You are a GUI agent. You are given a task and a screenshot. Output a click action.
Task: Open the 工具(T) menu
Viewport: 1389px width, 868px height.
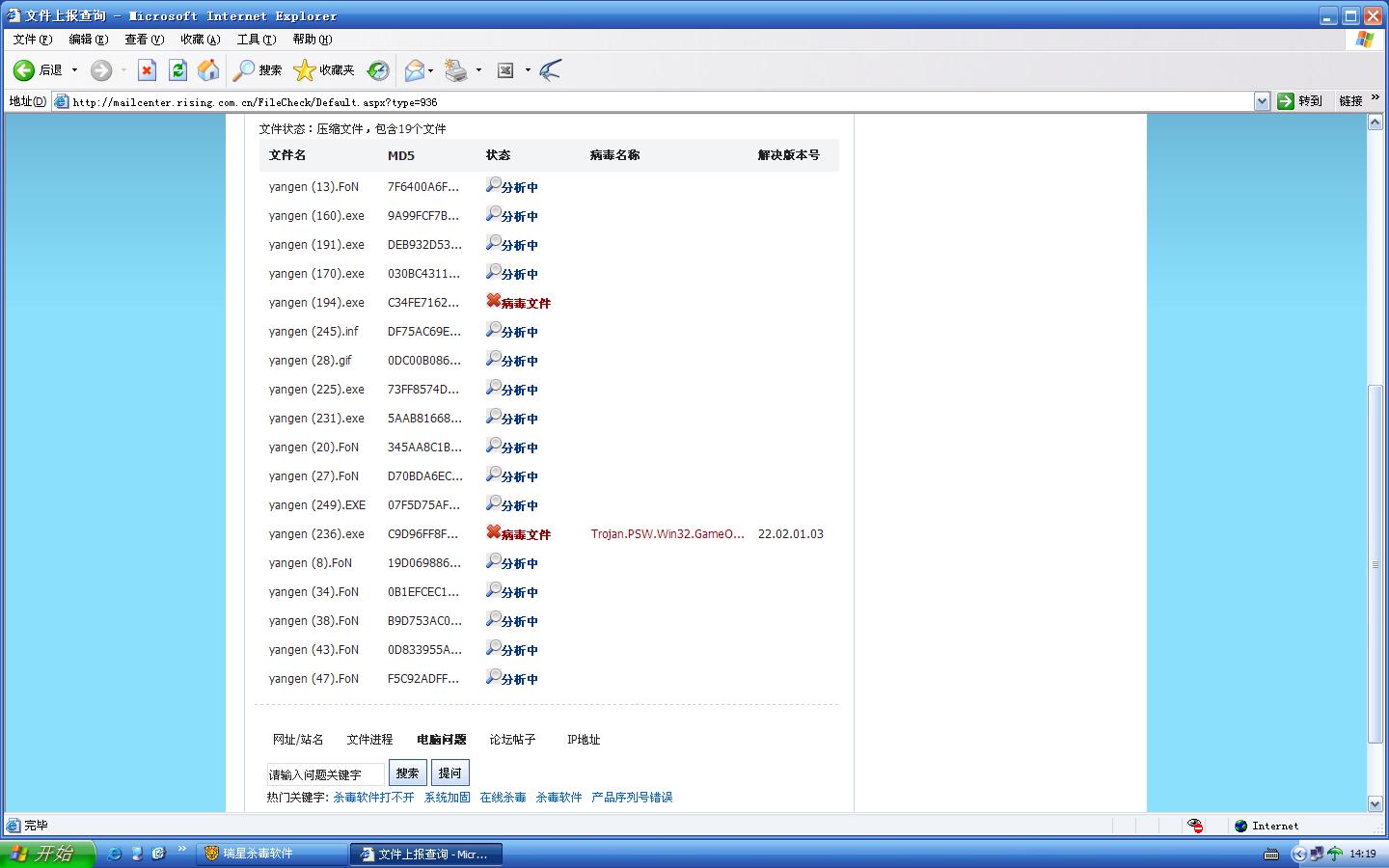point(256,40)
